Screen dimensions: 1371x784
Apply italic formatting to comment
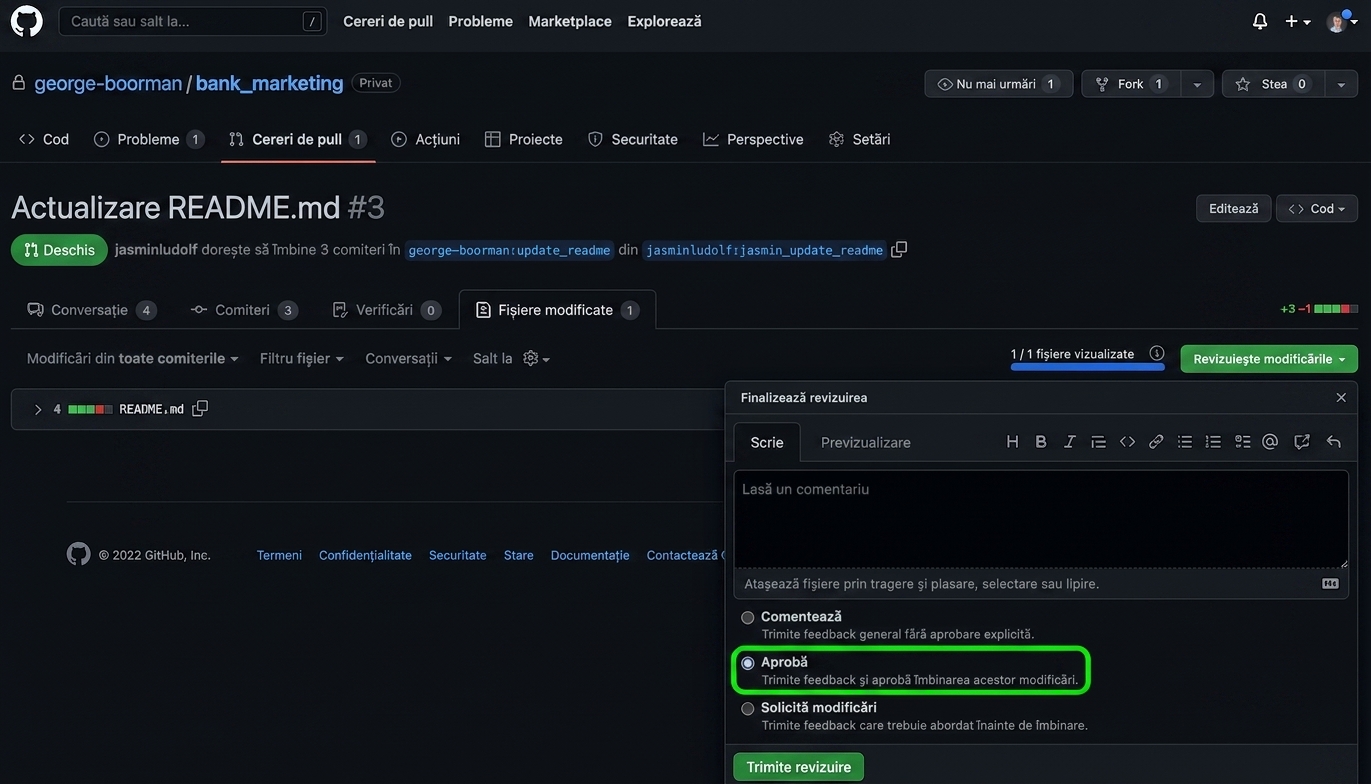[1070, 442]
